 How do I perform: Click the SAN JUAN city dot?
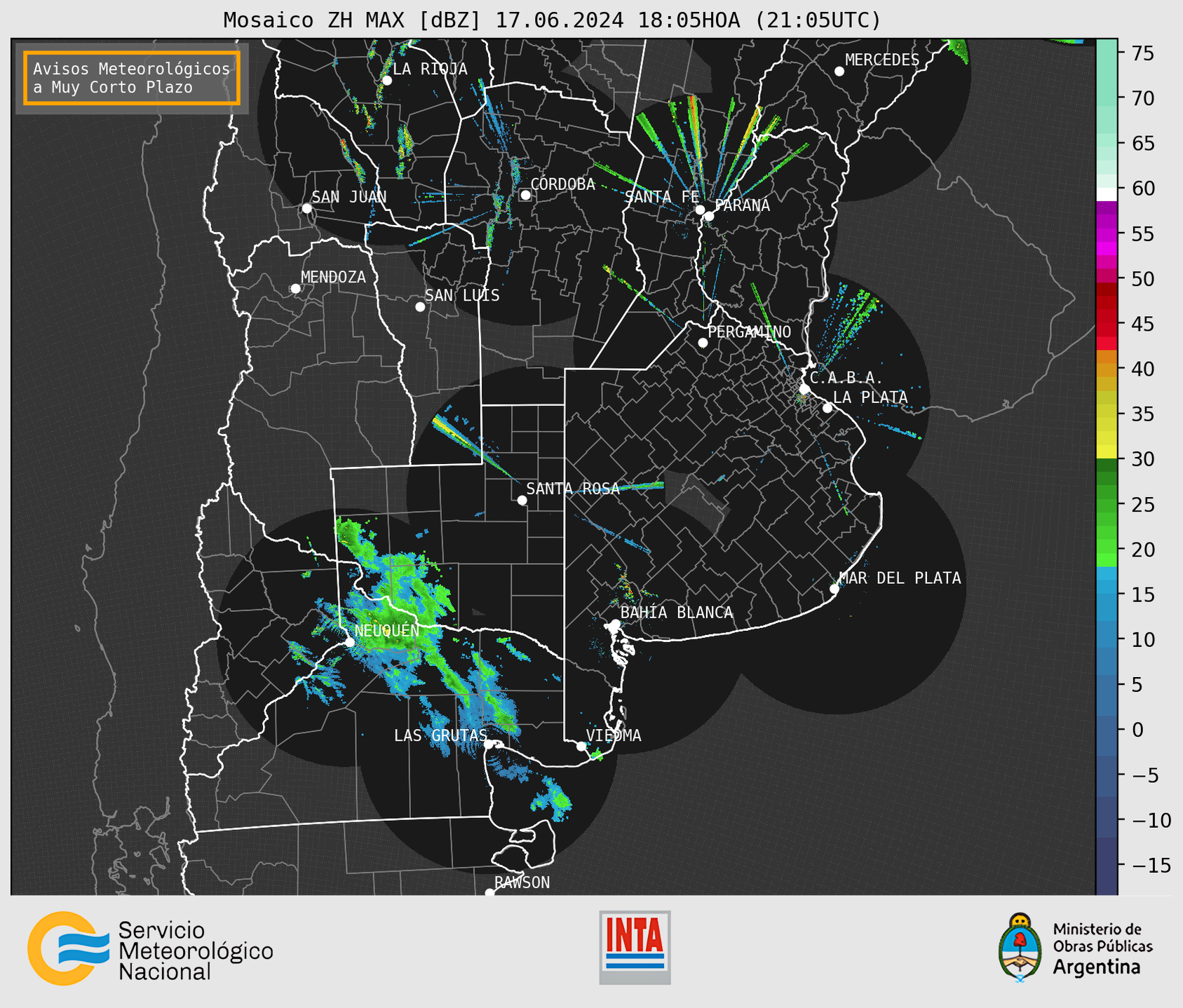point(306,208)
